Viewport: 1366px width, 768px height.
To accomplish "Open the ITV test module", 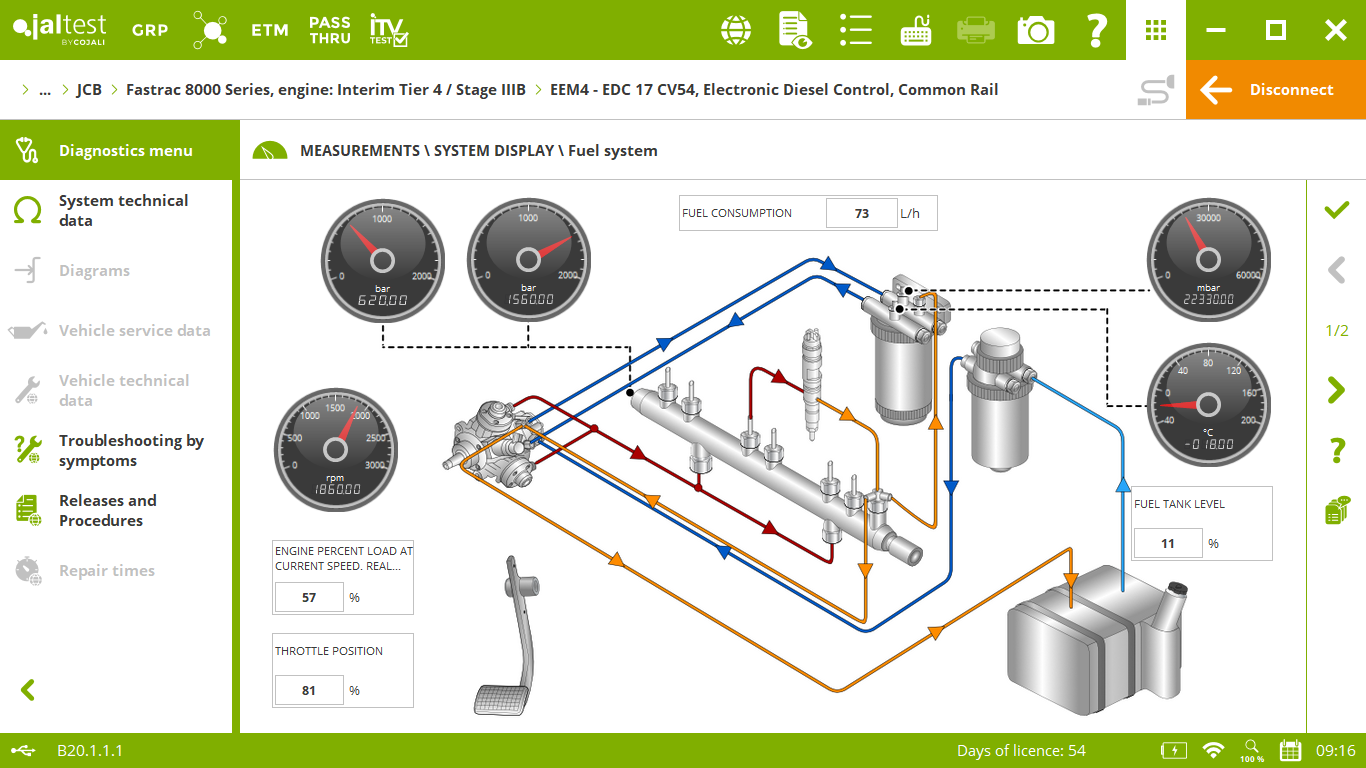I will tap(389, 30).
